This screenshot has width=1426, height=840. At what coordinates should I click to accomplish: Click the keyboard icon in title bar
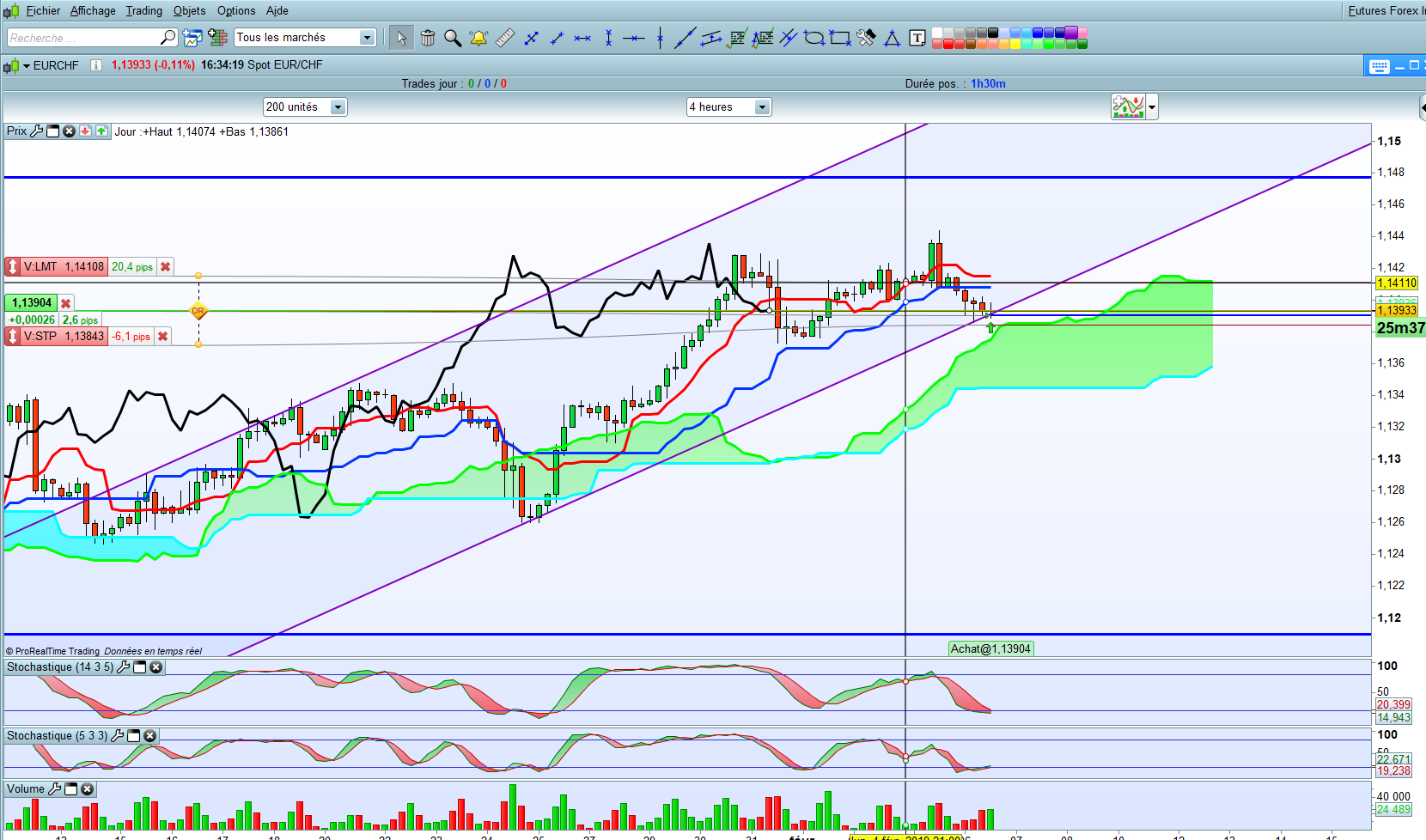[1380, 66]
